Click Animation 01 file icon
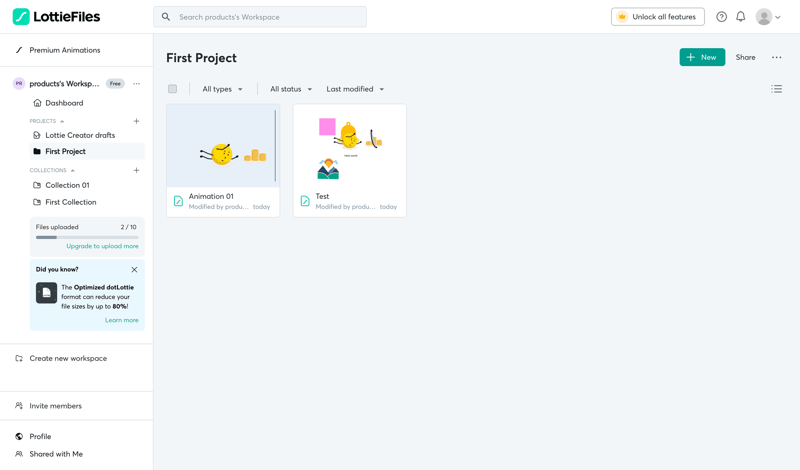The image size is (800, 470). 178,201
